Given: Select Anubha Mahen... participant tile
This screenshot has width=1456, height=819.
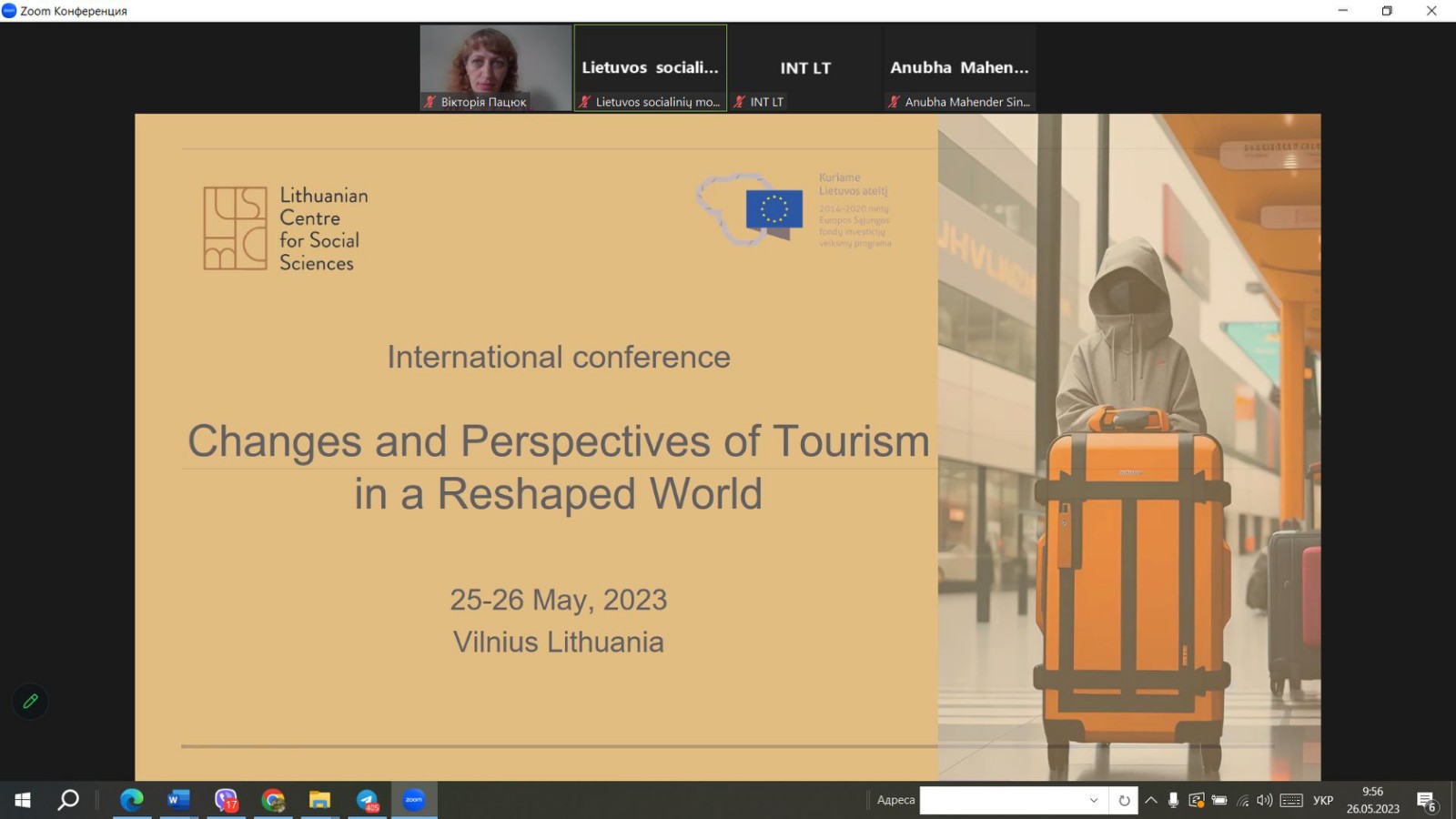Looking at the screenshot, I should tap(960, 67).
